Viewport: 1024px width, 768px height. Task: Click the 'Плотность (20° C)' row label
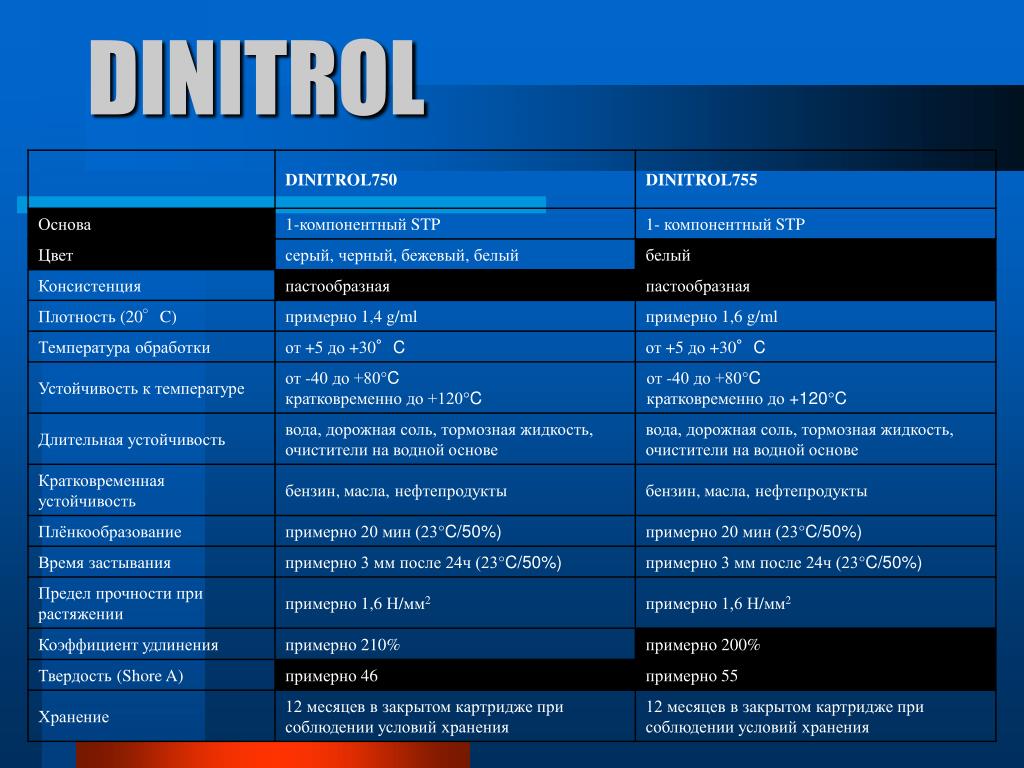tap(107, 317)
